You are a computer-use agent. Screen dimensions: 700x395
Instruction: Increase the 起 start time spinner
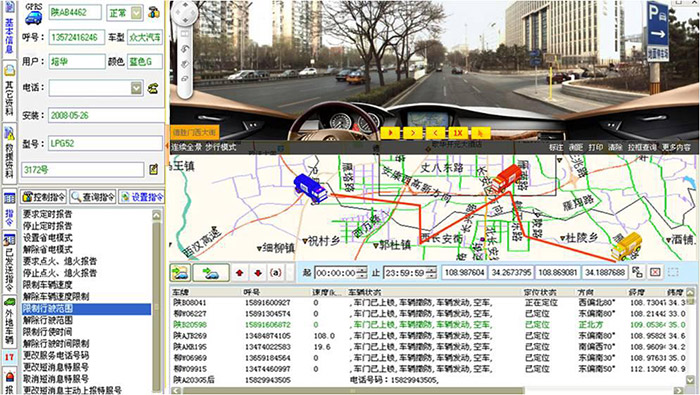pos(362,269)
